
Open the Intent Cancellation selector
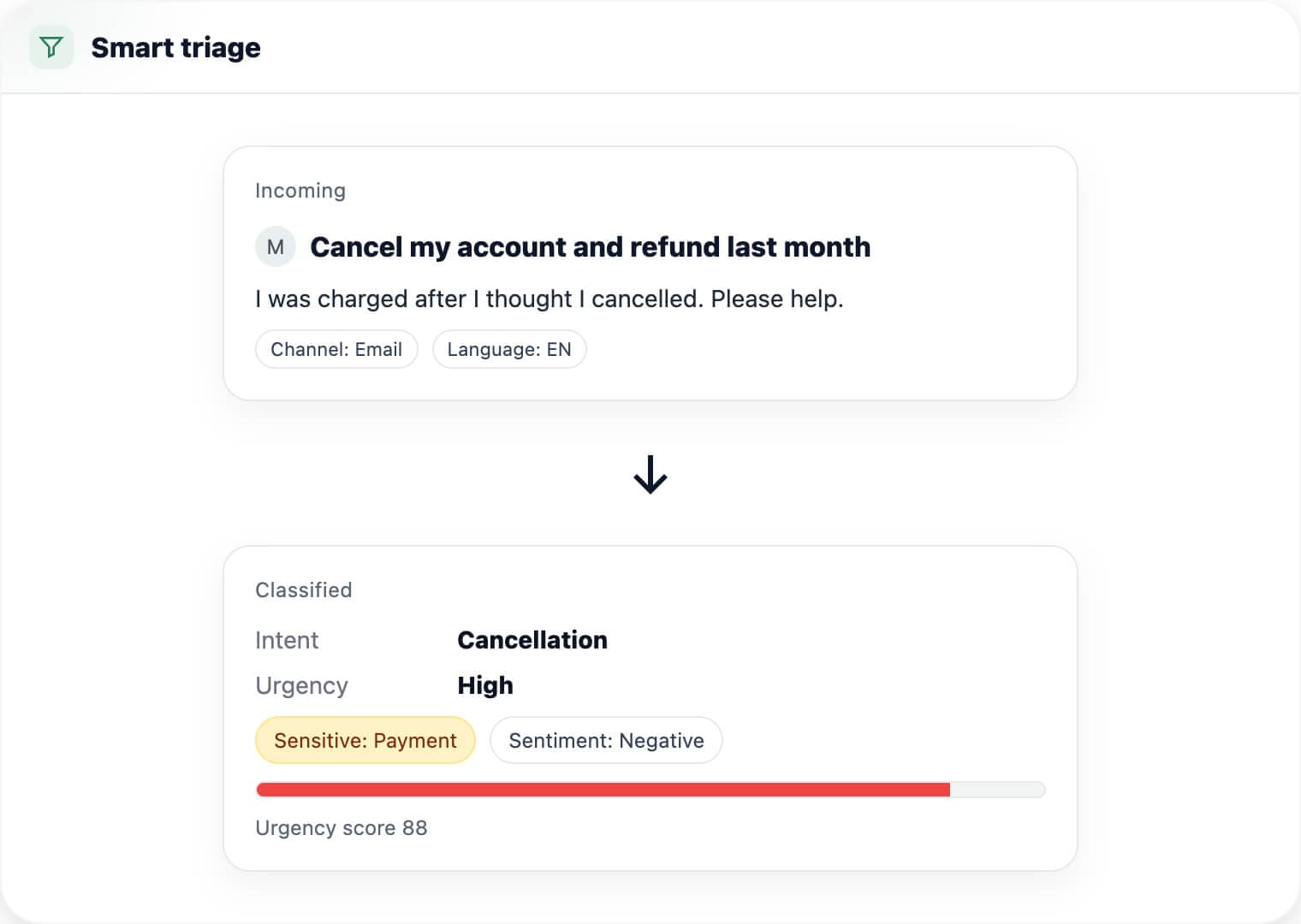click(x=532, y=640)
